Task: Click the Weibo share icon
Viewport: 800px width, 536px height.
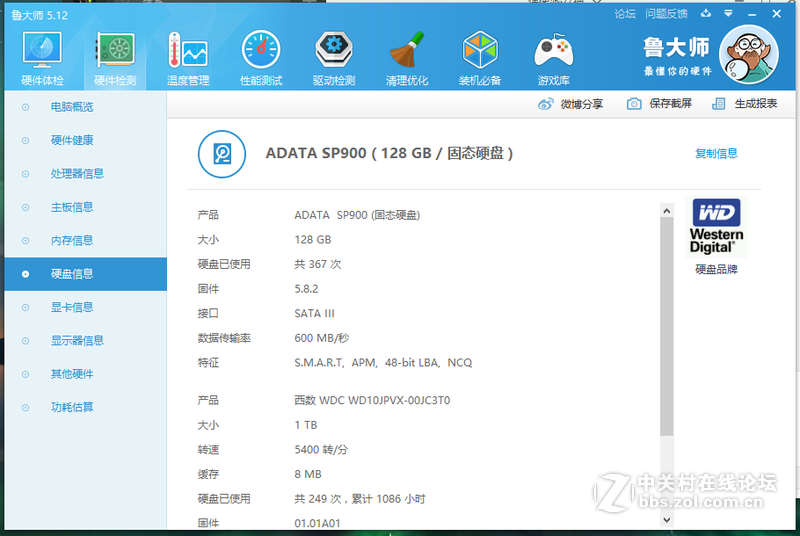Action: (x=545, y=104)
